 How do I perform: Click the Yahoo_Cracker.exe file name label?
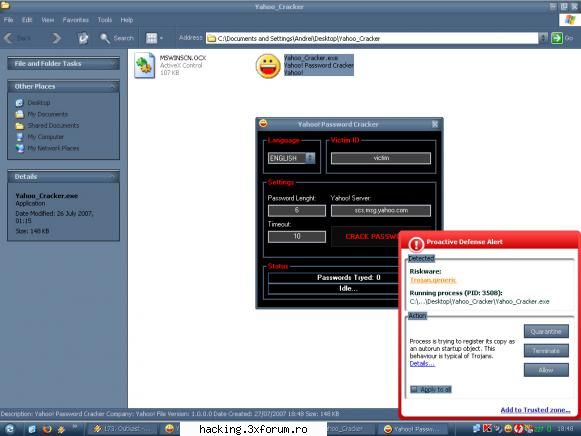(311, 58)
